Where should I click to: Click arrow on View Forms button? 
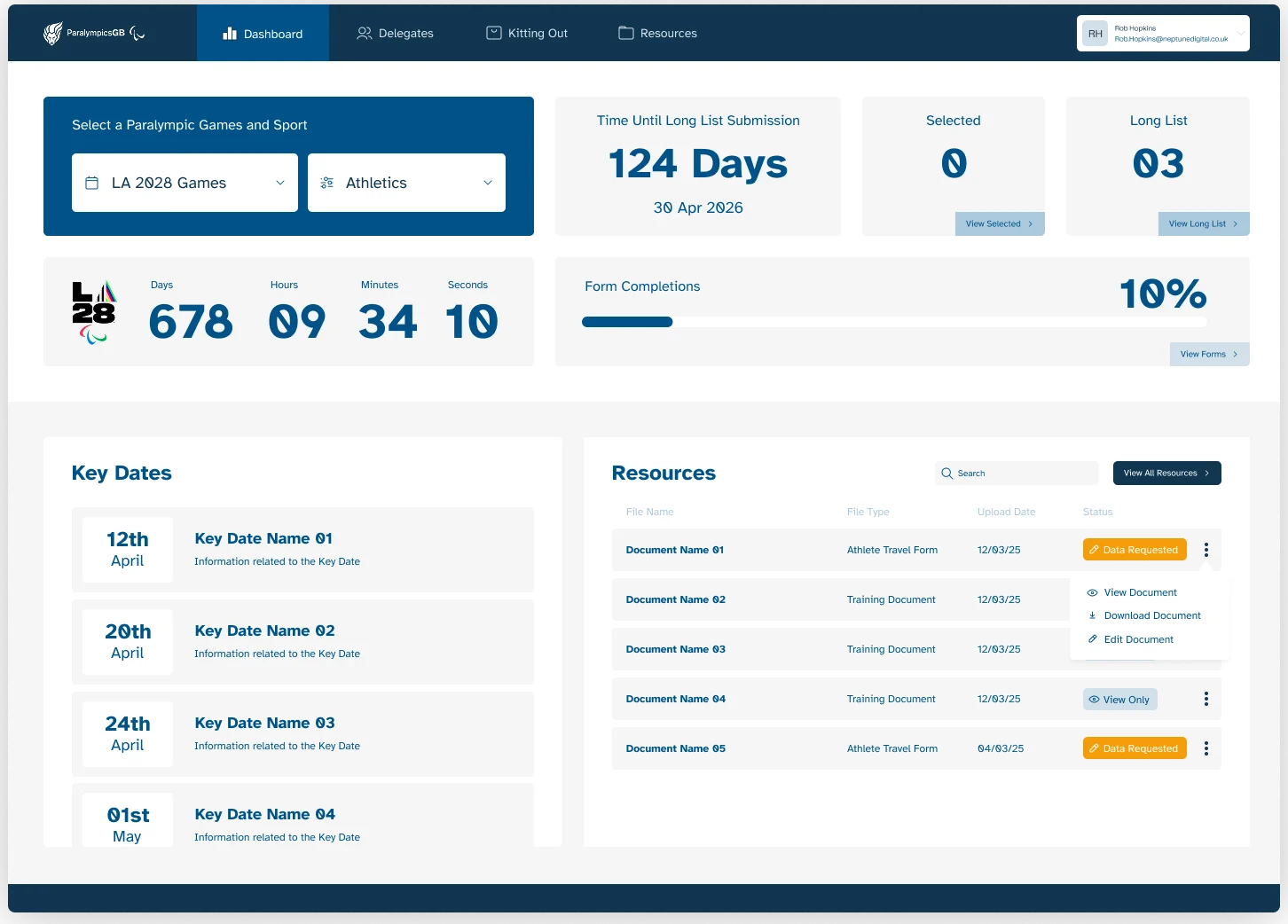tap(1235, 354)
